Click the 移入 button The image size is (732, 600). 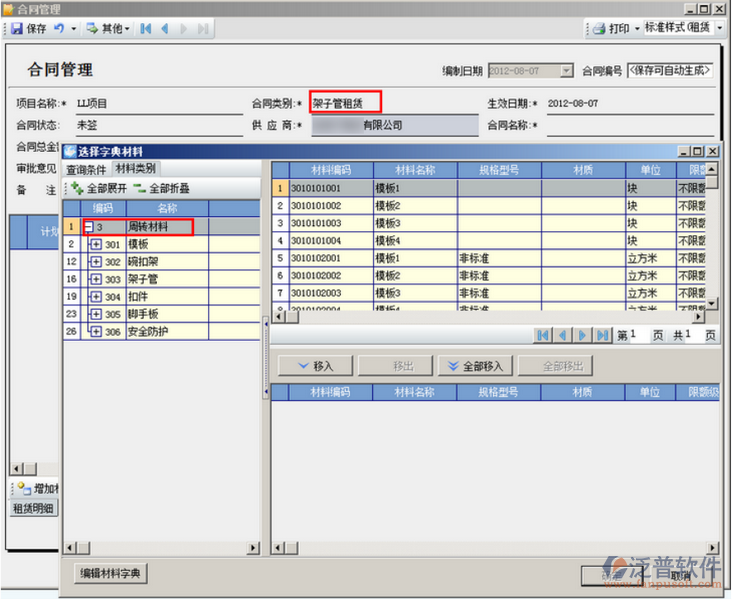click(x=313, y=366)
